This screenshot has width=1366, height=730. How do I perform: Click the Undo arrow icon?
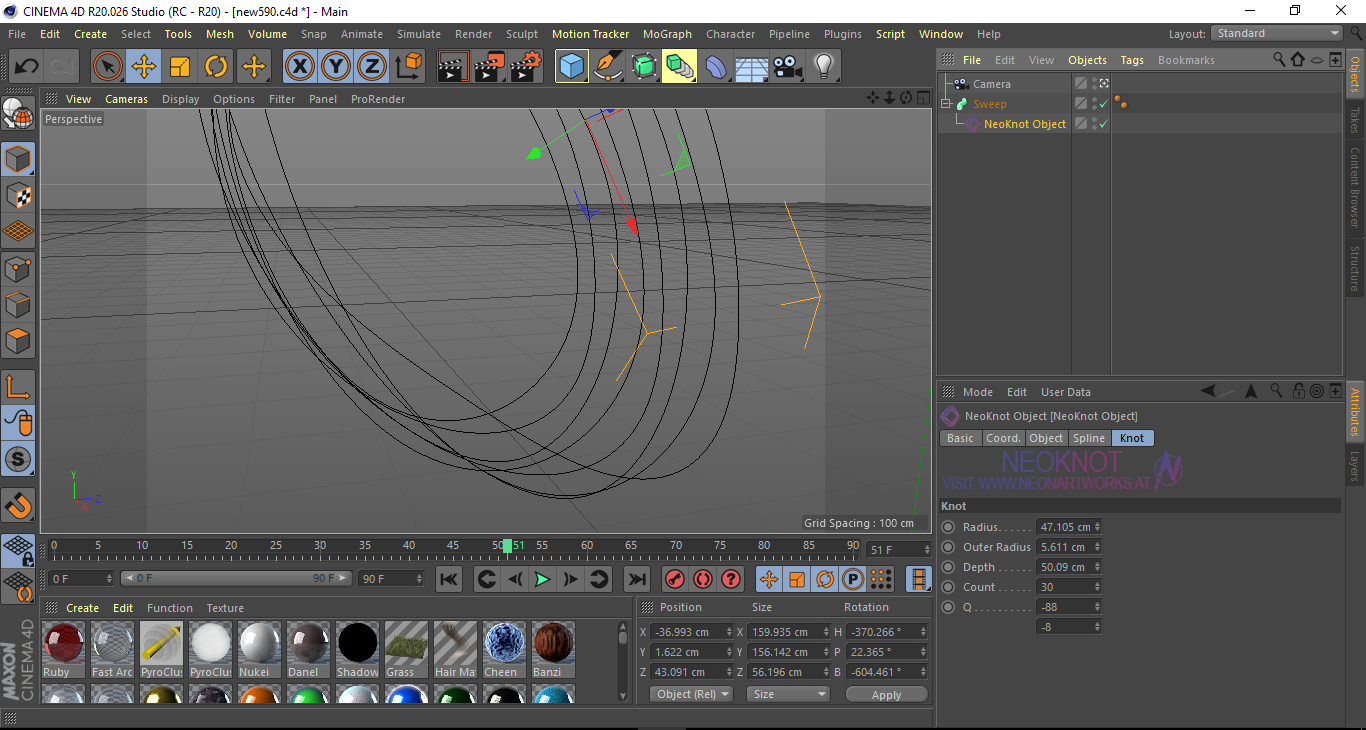coord(26,67)
